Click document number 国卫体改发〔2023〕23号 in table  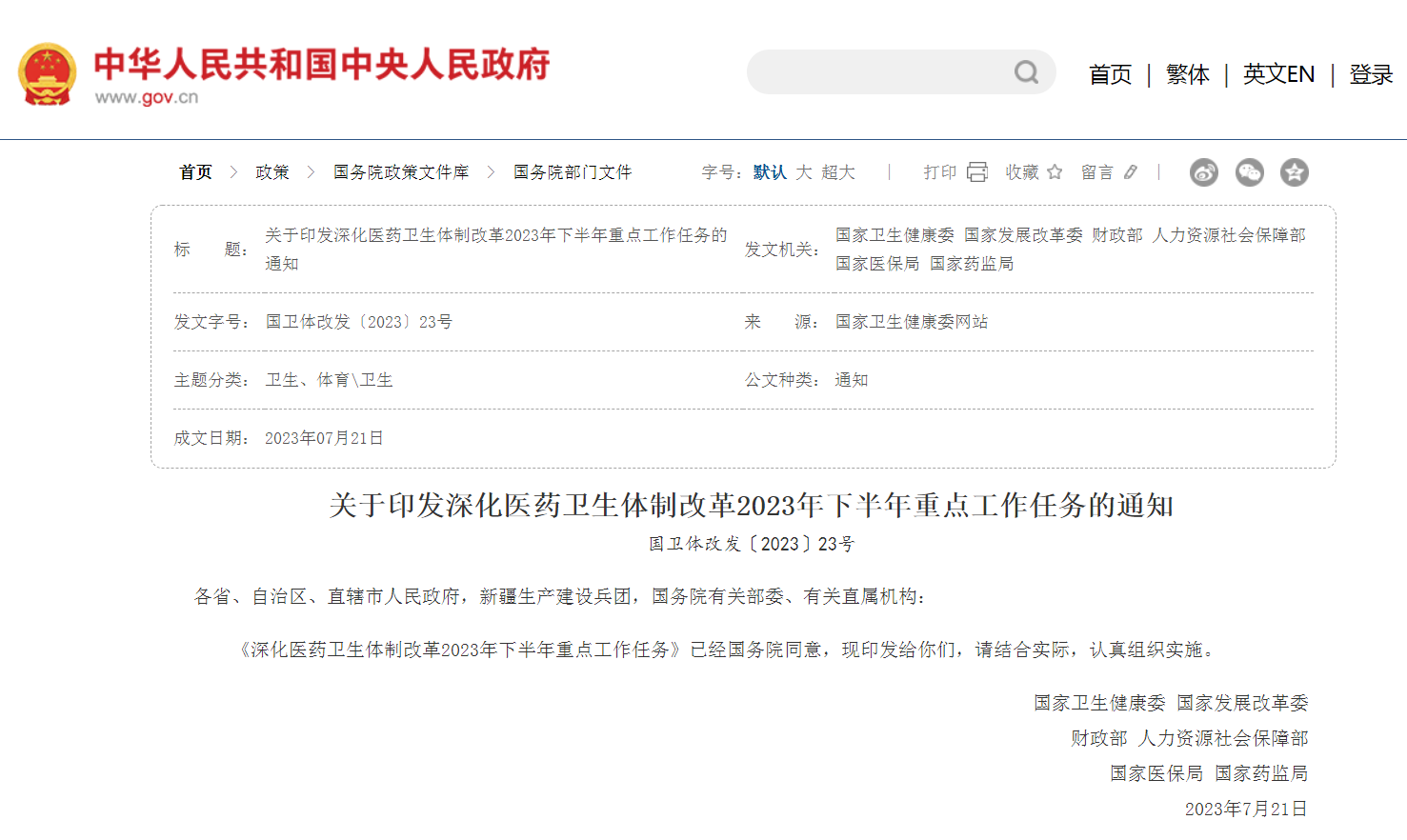(x=358, y=322)
